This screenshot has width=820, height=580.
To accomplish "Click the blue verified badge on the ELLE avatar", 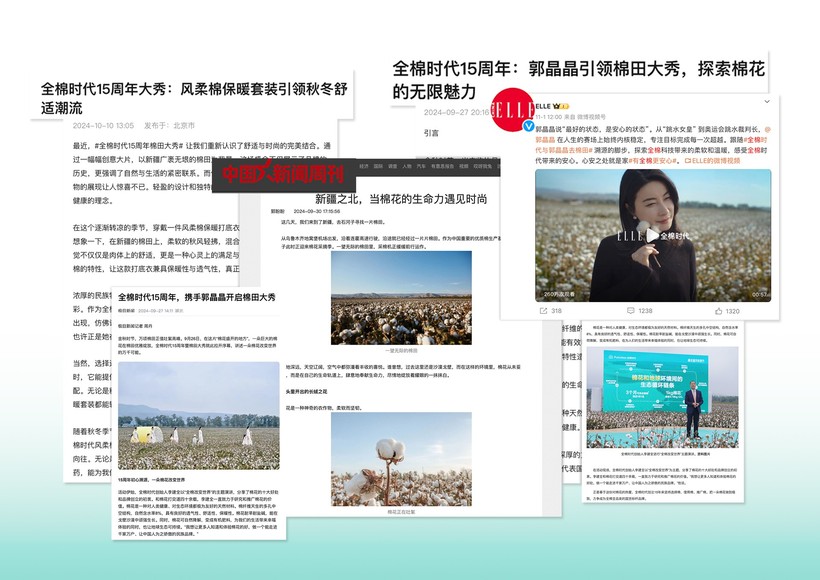I will click(529, 126).
